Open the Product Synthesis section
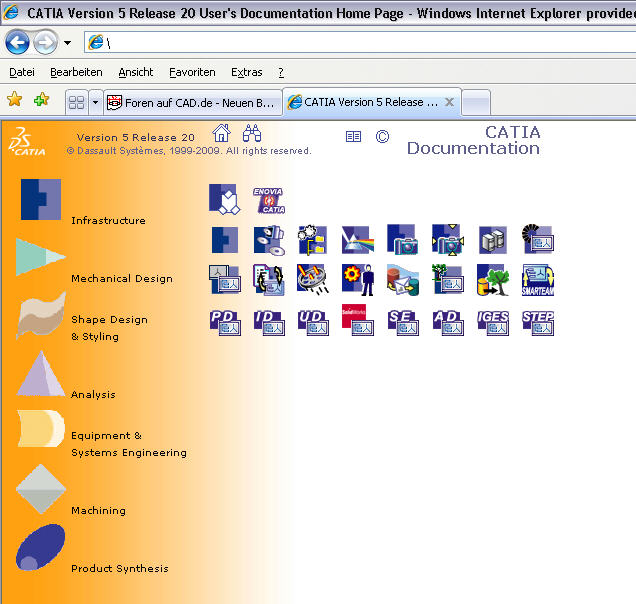636x604 pixels. (x=120, y=568)
